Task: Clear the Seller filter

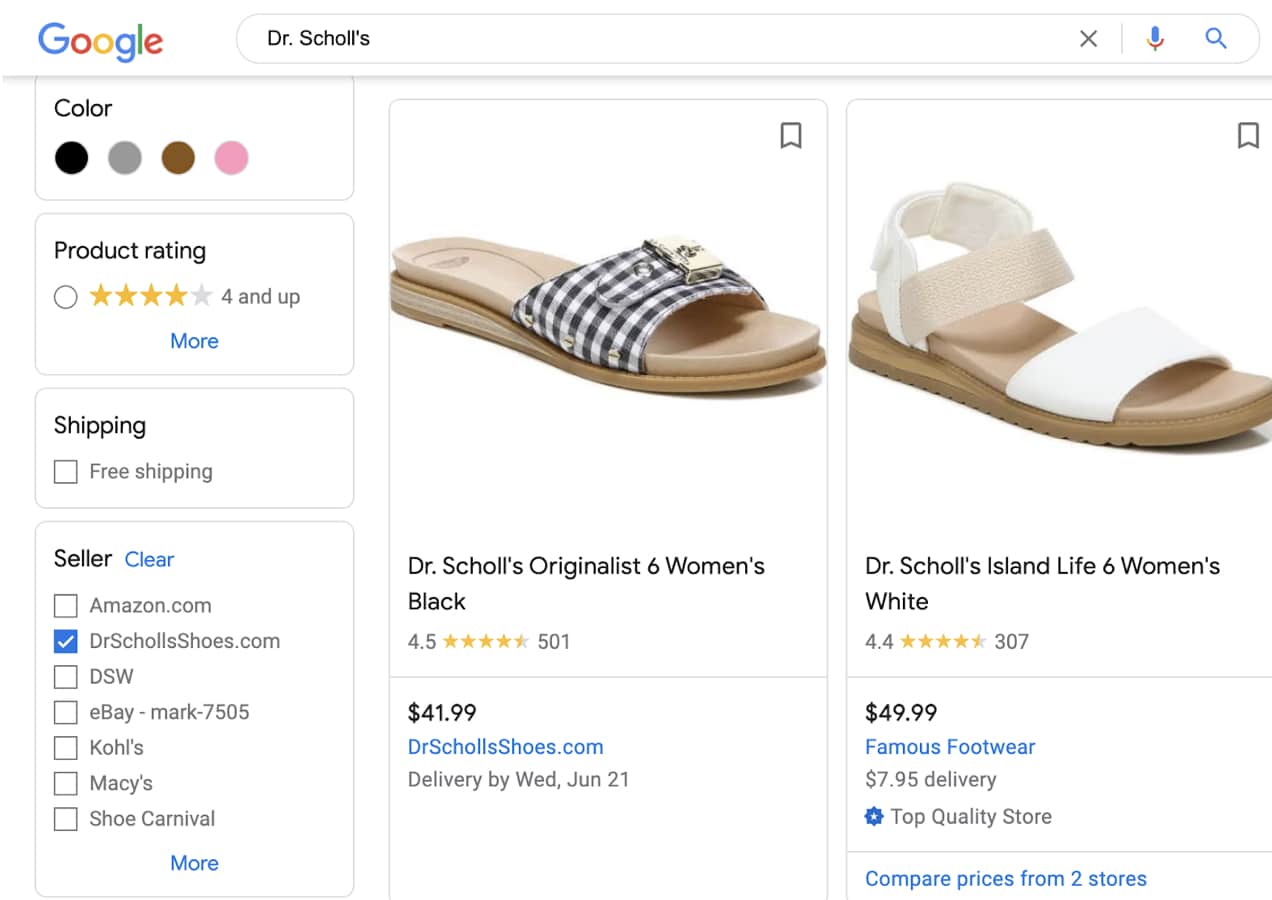Action: [149, 559]
